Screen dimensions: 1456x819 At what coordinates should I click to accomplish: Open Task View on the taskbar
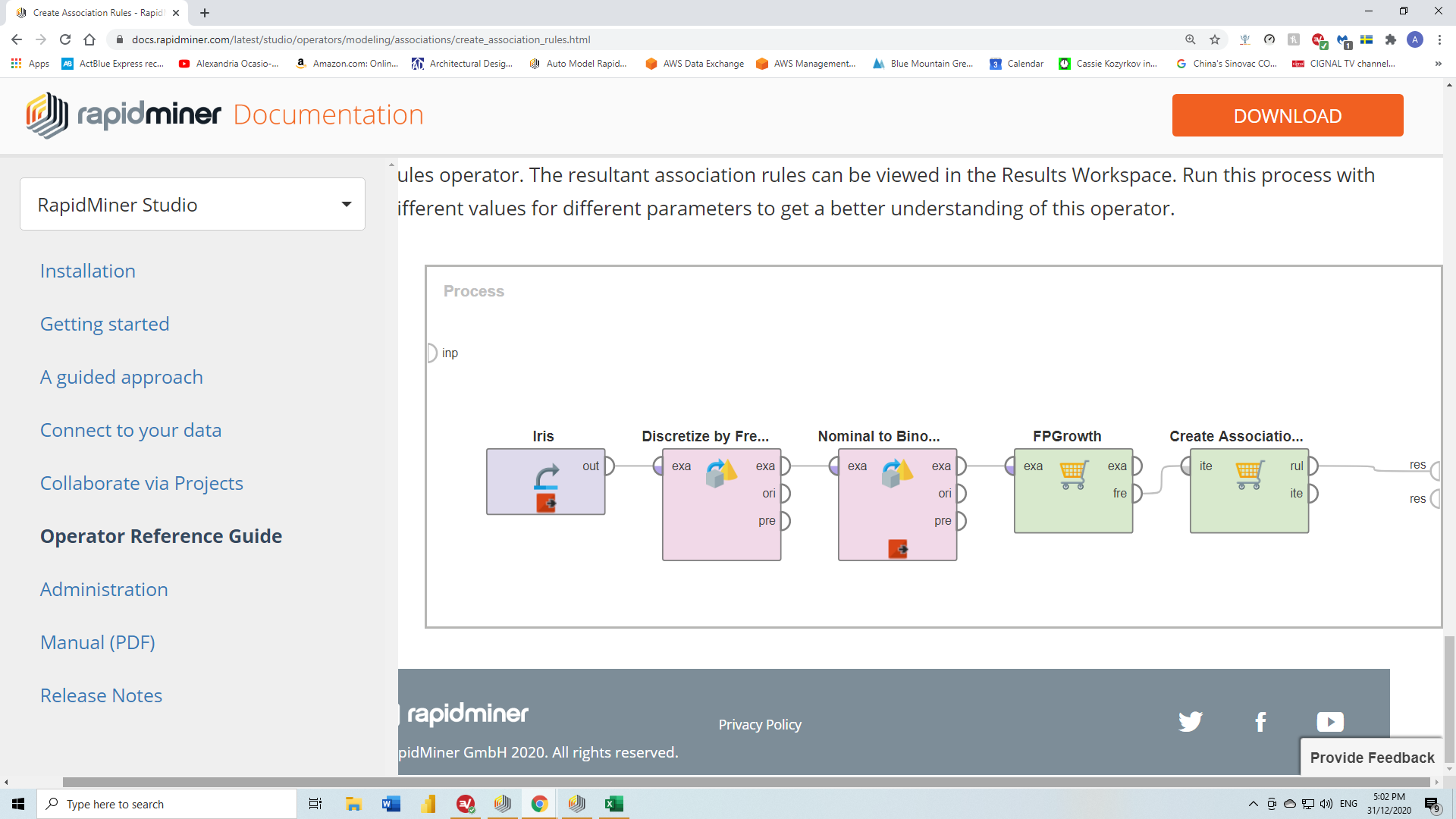coord(315,804)
